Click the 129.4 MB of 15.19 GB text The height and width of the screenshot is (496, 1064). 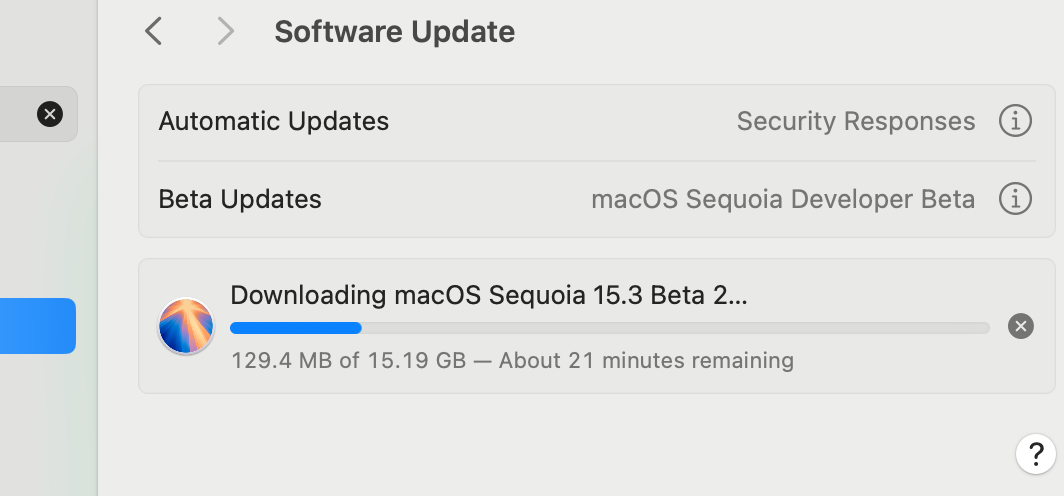[x=348, y=360]
